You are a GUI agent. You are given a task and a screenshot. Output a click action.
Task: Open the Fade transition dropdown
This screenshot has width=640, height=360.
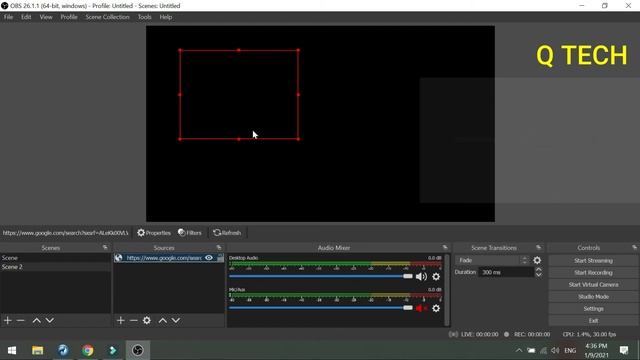click(492, 260)
